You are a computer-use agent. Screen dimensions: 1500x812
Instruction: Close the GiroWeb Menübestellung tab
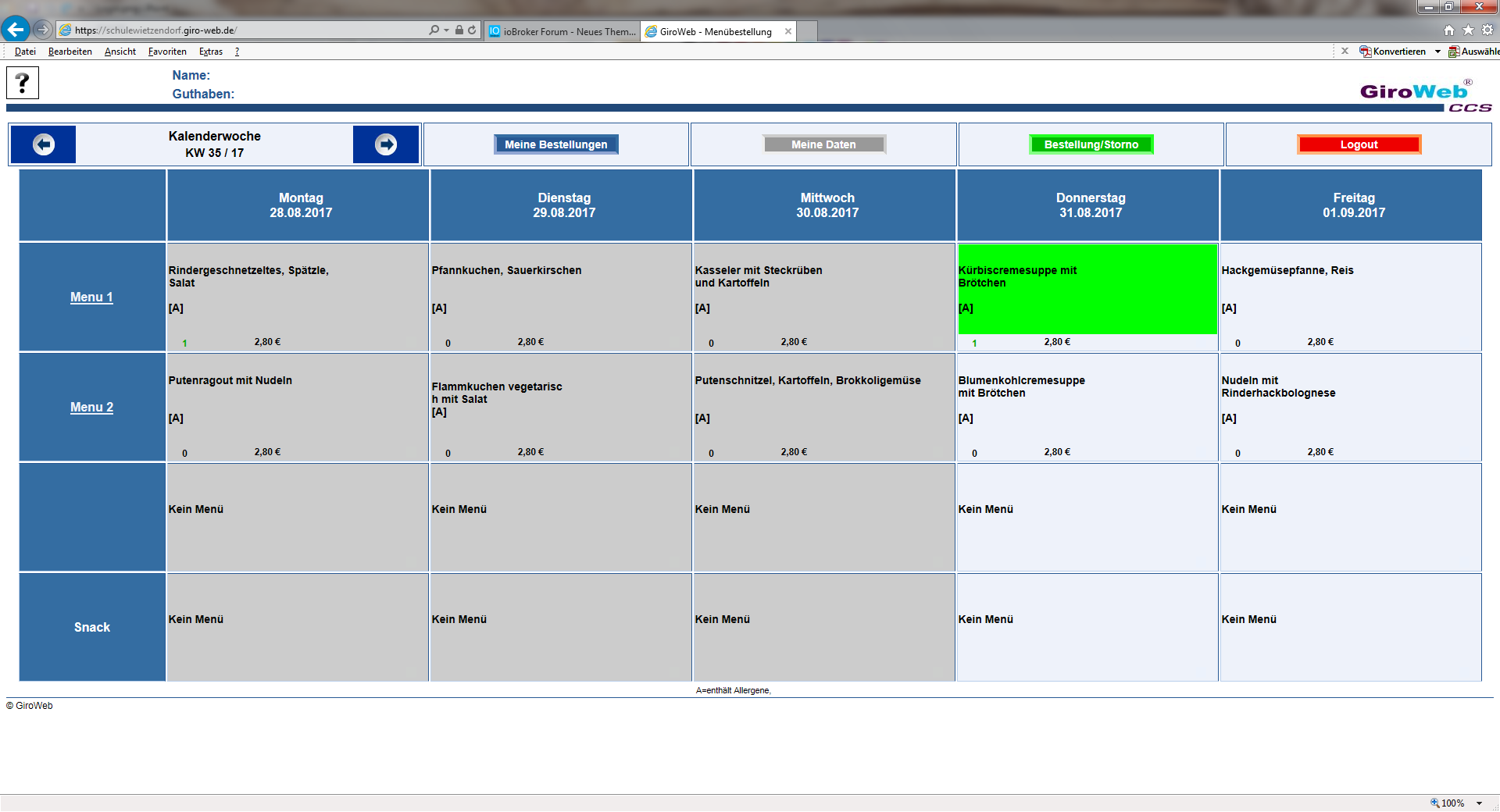point(788,31)
